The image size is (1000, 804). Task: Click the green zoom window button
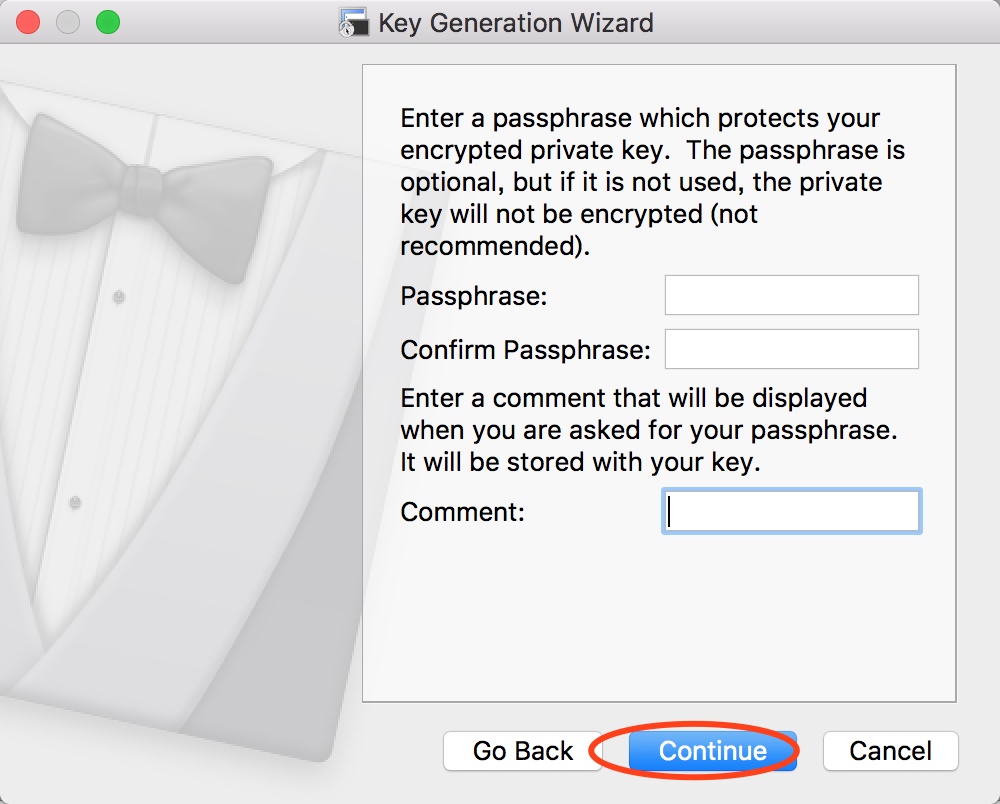pyautogui.click(x=108, y=22)
